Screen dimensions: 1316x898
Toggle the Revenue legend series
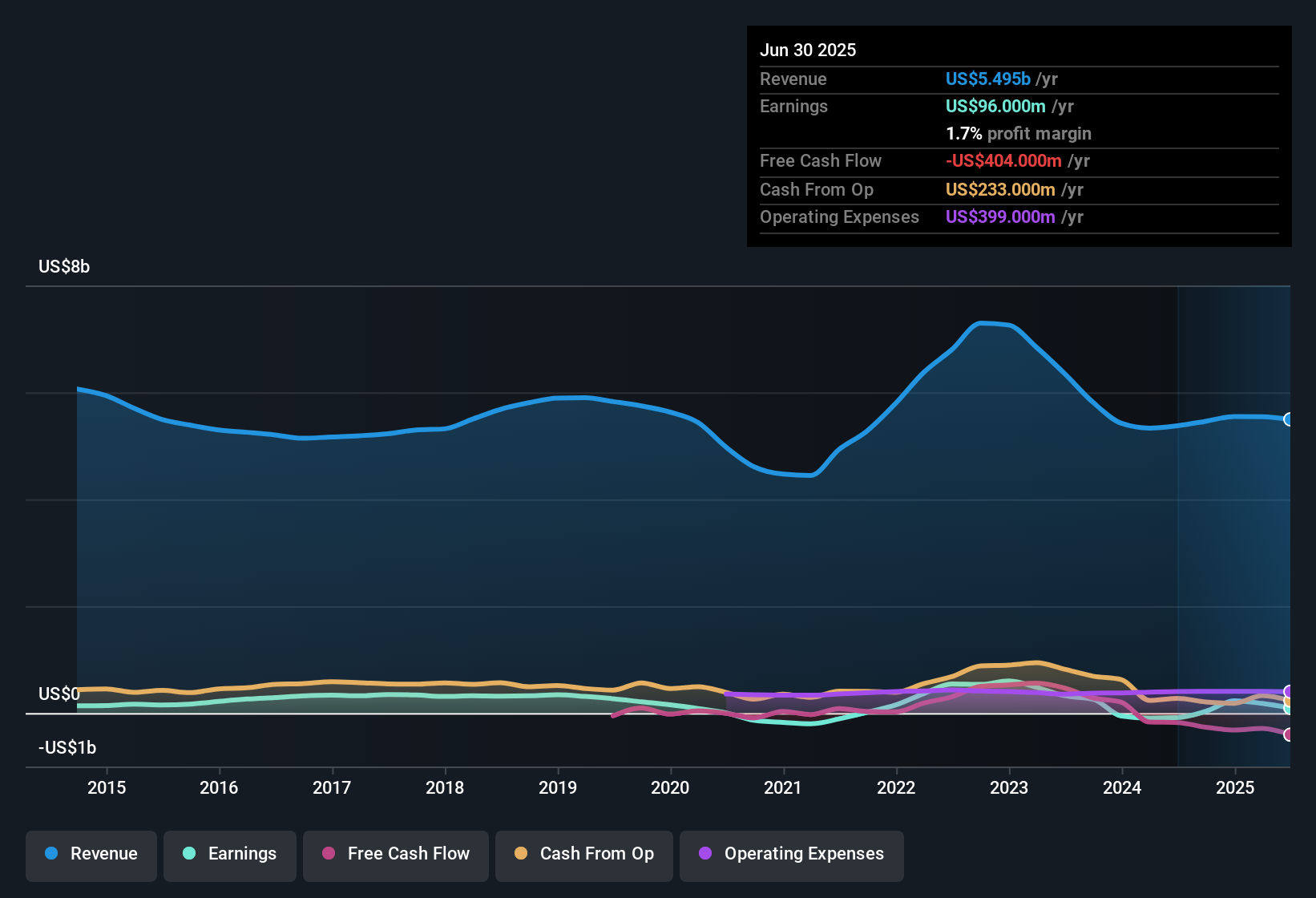click(91, 854)
